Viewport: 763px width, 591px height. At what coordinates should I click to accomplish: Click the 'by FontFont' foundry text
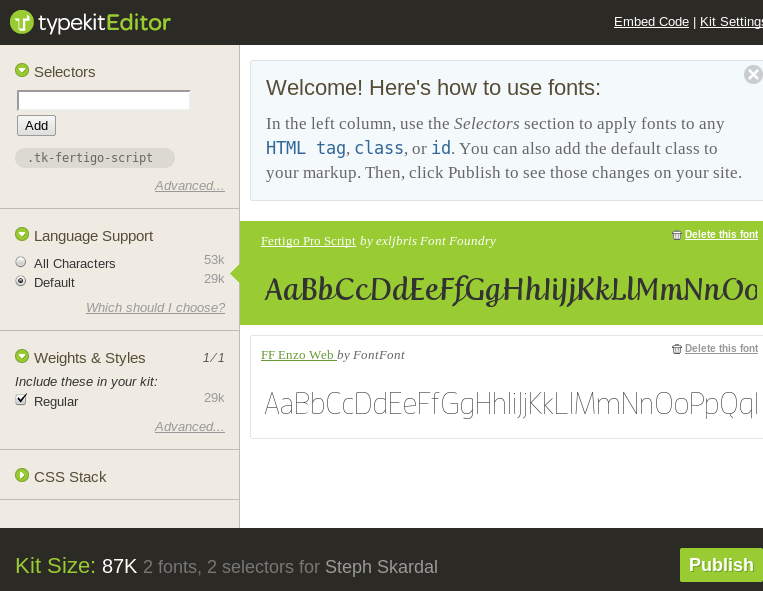tap(371, 355)
